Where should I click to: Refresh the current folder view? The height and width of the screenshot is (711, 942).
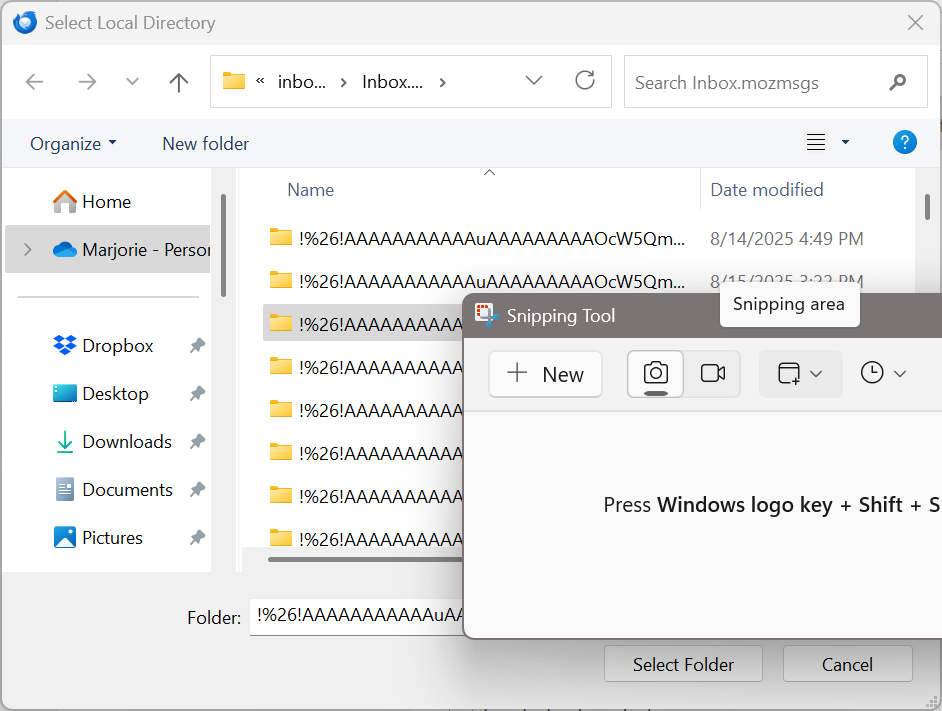pos(585,81)
